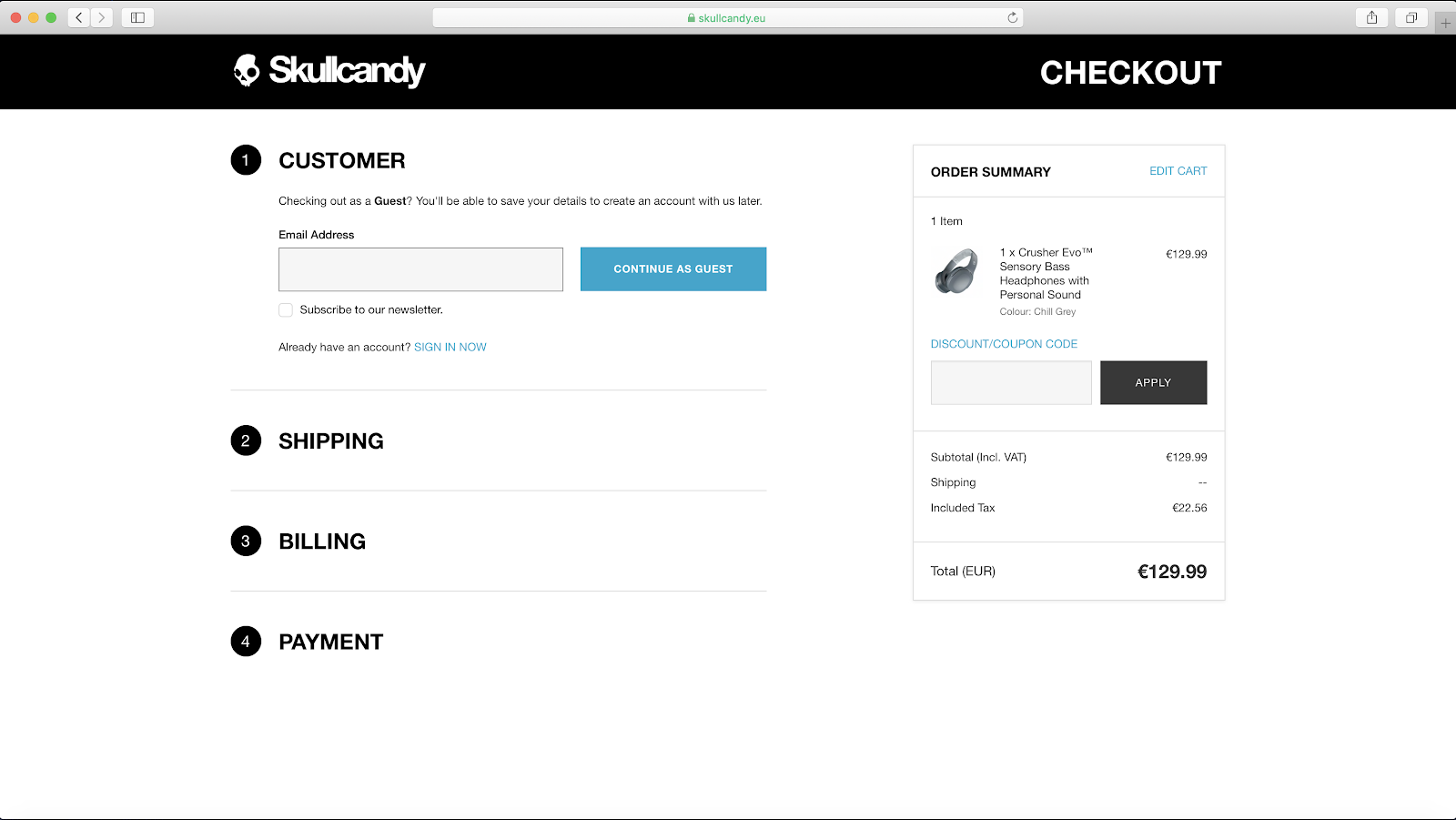
Task: Click the 'Colour: Chill Grey' text
Action: [1037, 311]
